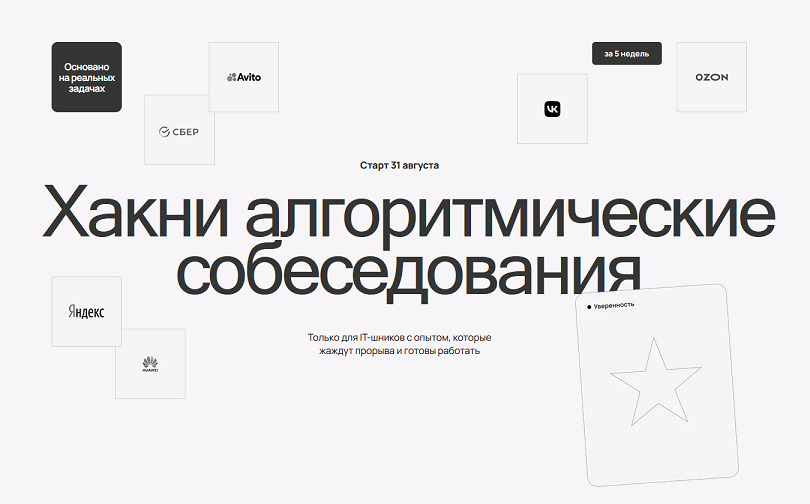The height and width of the screenshot is (504, 810).
Task: Click the orange highlighted 'IT' text
Action: (364, 338)
